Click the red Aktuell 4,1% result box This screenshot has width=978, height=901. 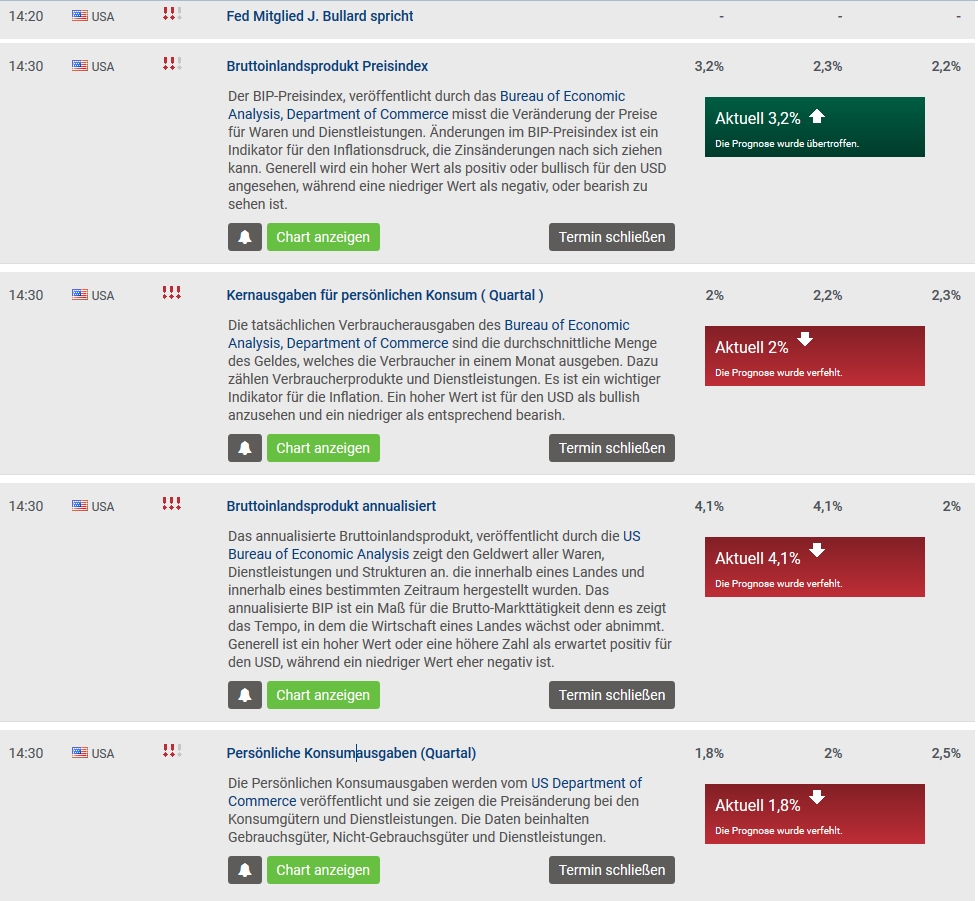(x=814, y=567)
